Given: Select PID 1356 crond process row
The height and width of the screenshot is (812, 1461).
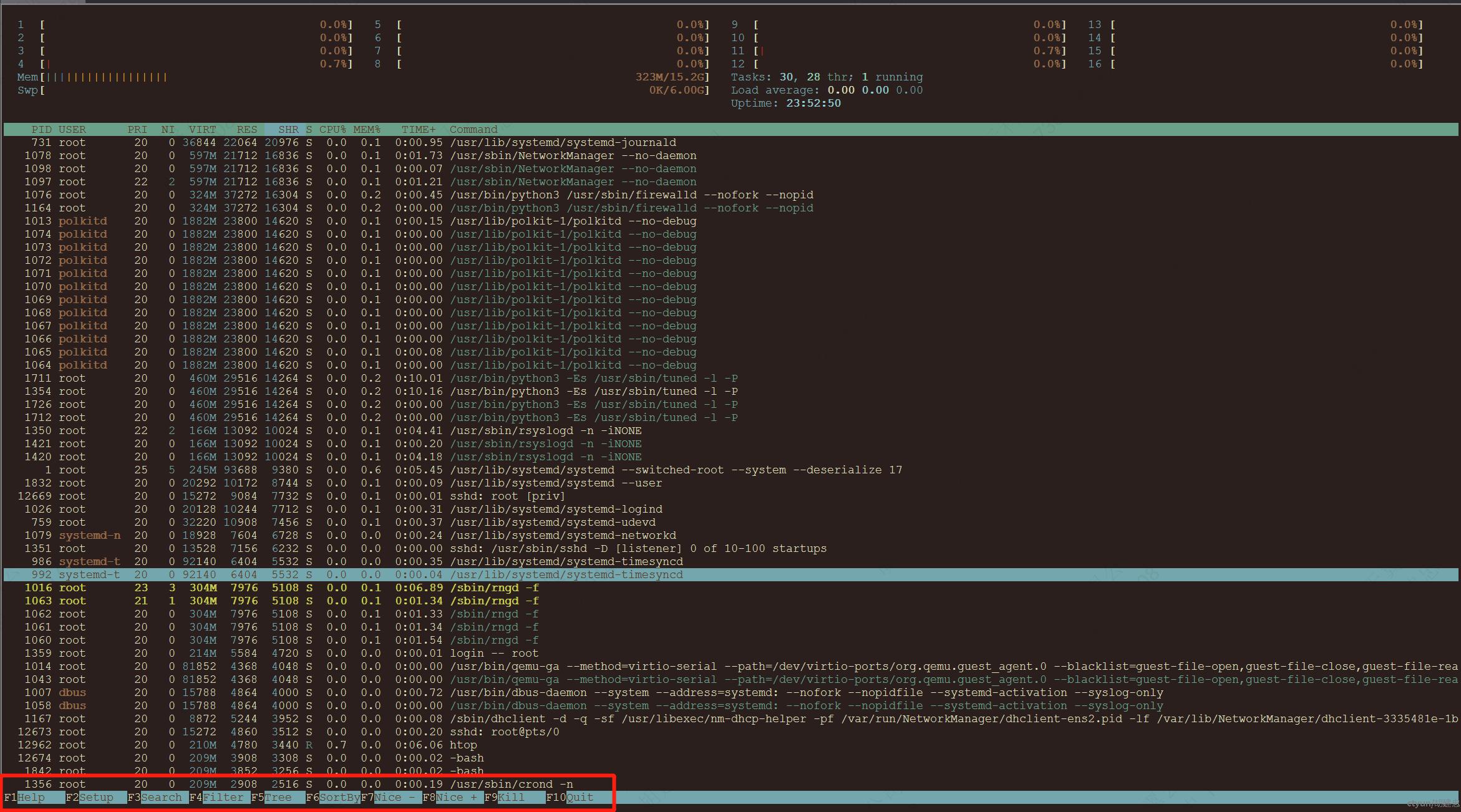Looking at the screenshot, I should coord(730,785).
